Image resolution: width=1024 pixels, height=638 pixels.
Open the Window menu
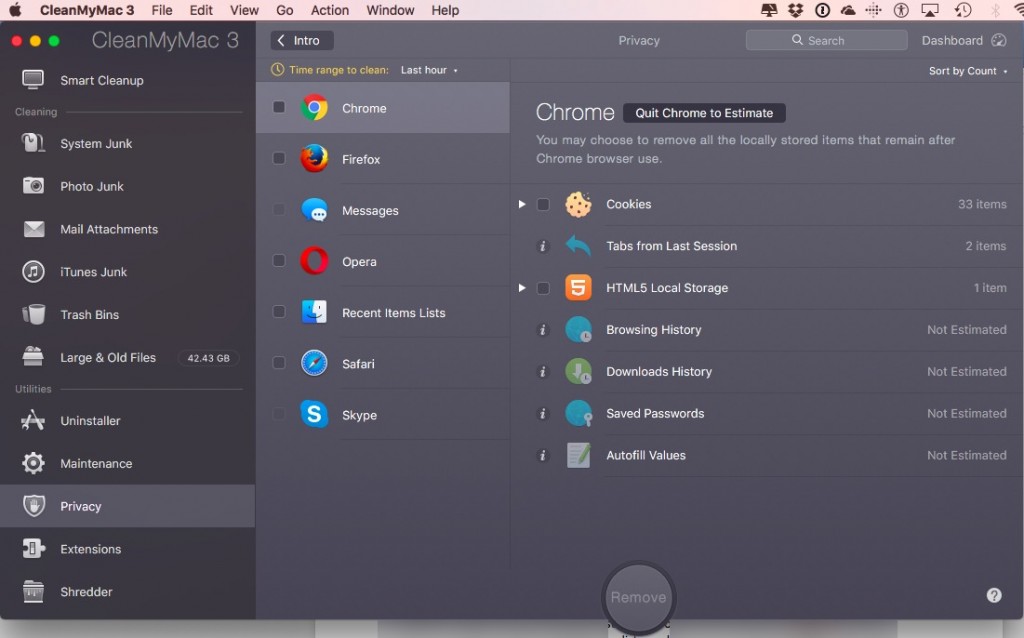[391, 10]
